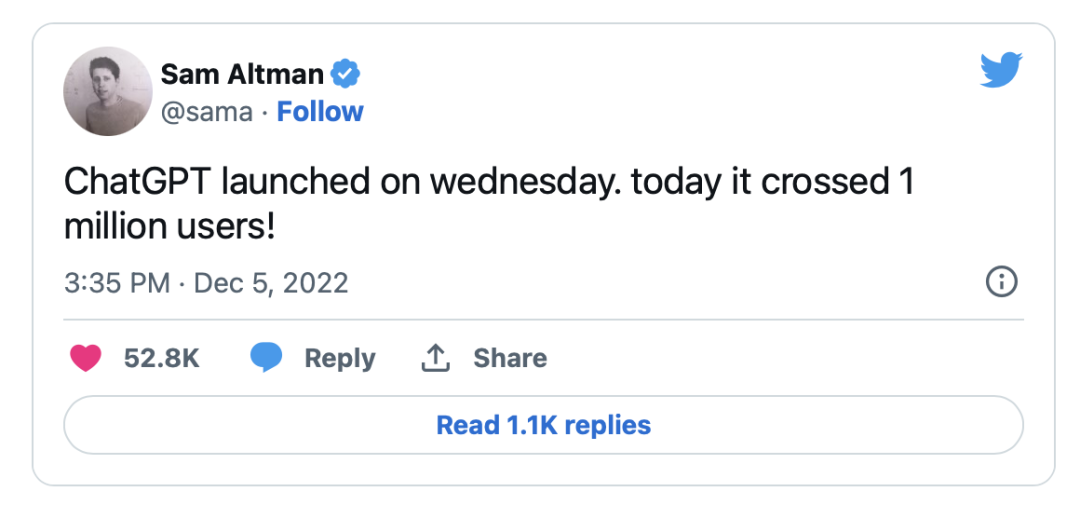The height and width of the screenshot is (505, 1080).
Task: Follow Sam Altman via Follow link
Action: click(x=320, y=112)
